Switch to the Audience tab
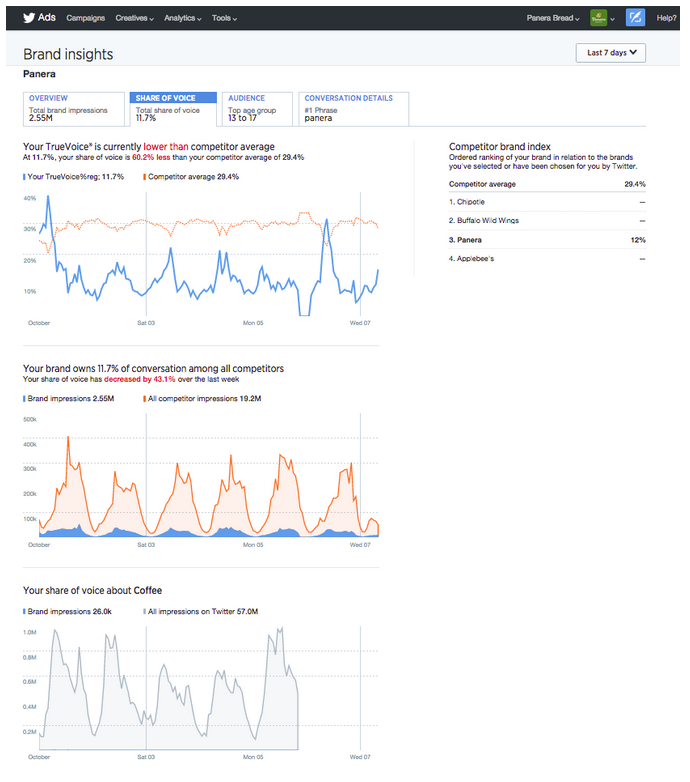The height and width of the screenshot is (782, 690). [x=255, y=109]
